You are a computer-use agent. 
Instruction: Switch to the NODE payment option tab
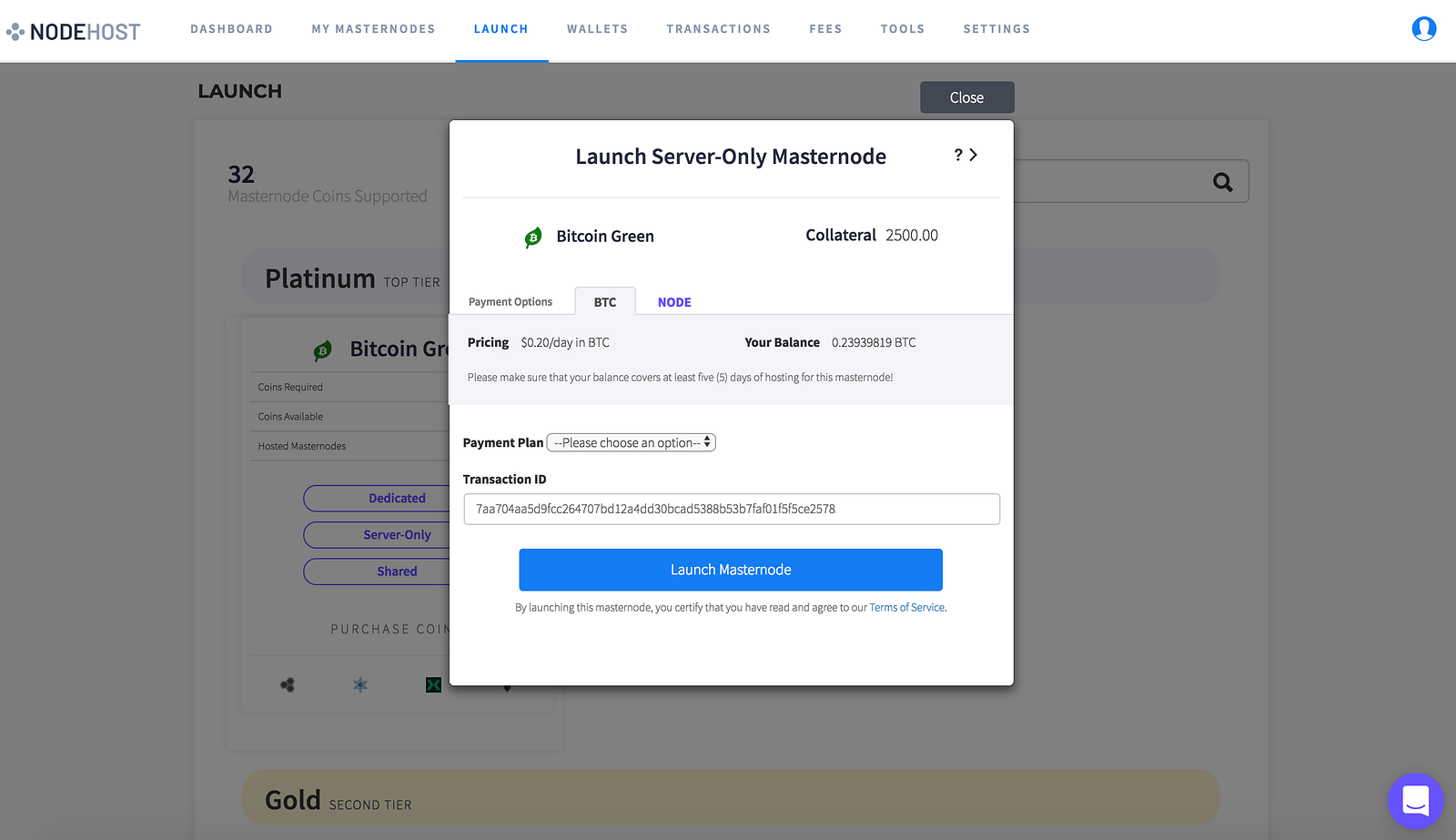pos(674,302)
